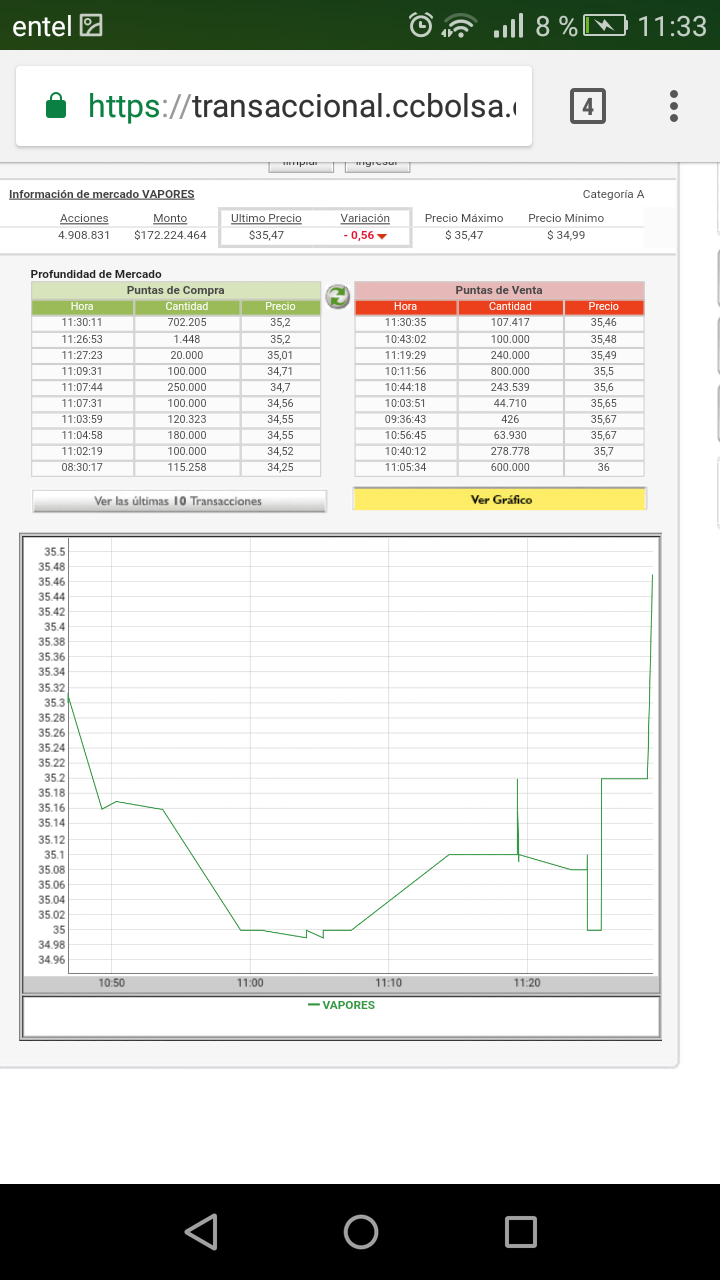Select the Puntas de Compra table header

(176, 290)
